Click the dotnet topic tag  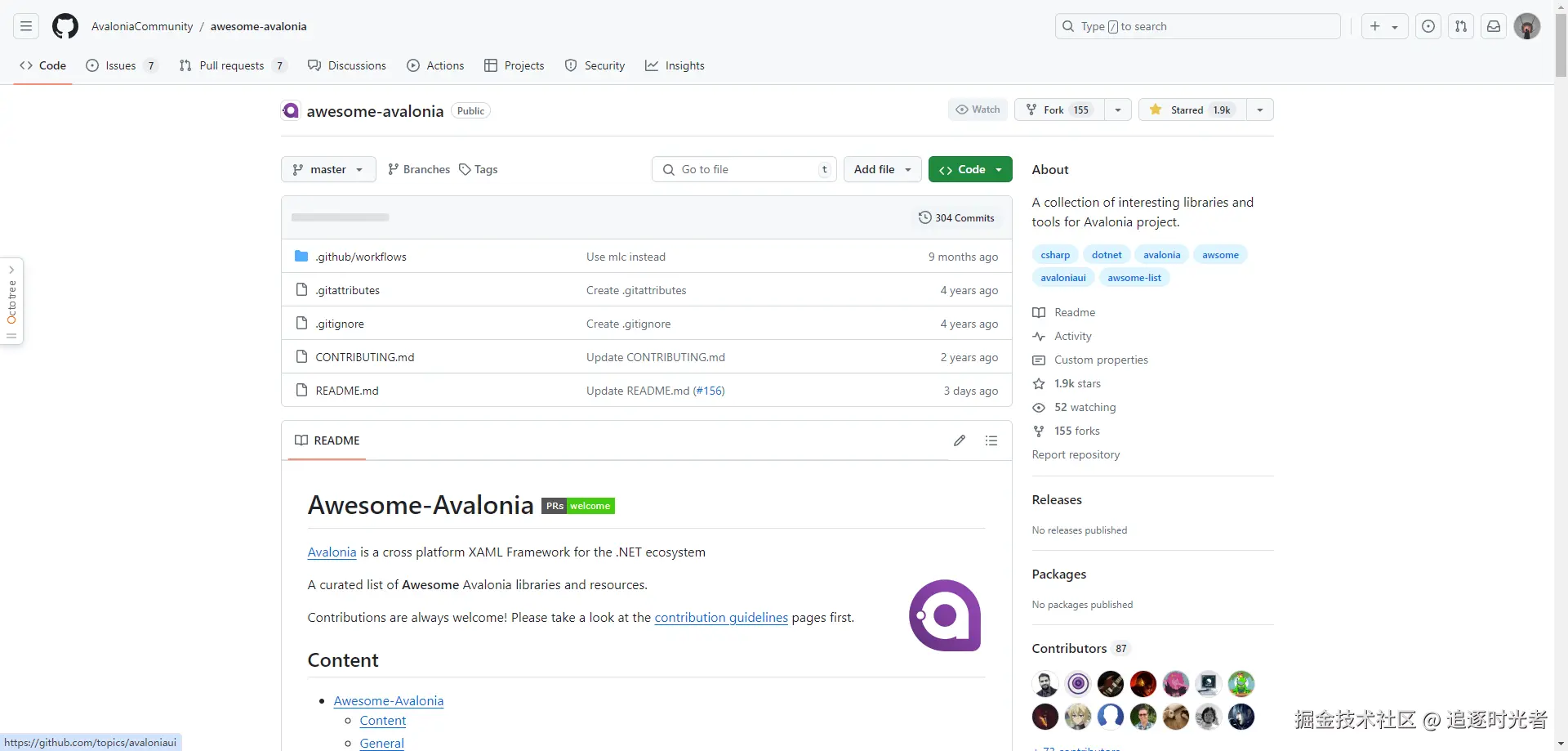(1107, 255)
